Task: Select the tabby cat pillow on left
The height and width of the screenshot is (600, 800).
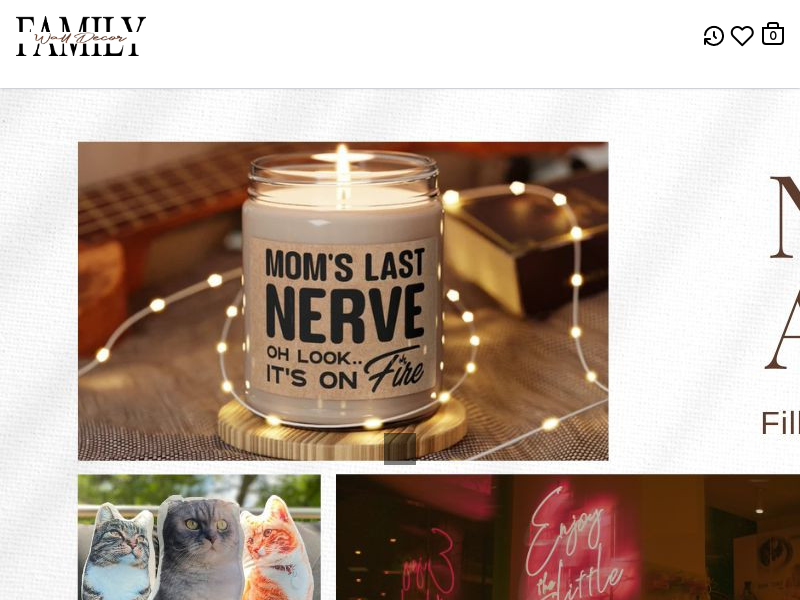Action: click(119, 553)
